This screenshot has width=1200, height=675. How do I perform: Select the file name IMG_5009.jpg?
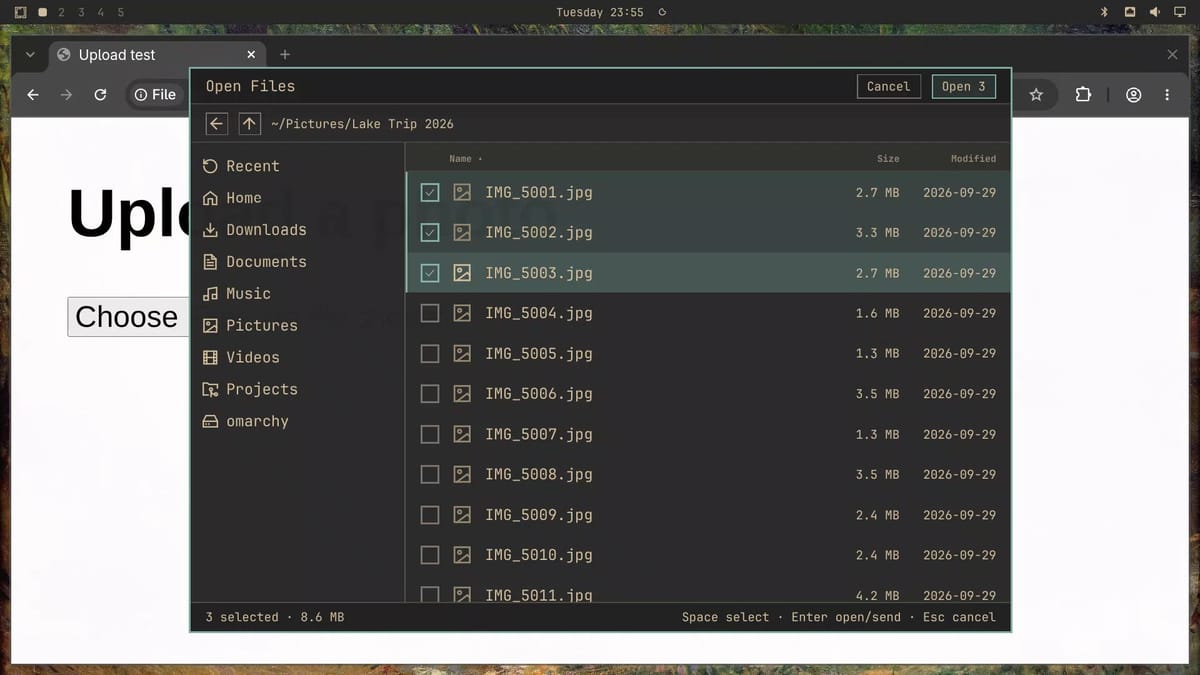(539, 515)
